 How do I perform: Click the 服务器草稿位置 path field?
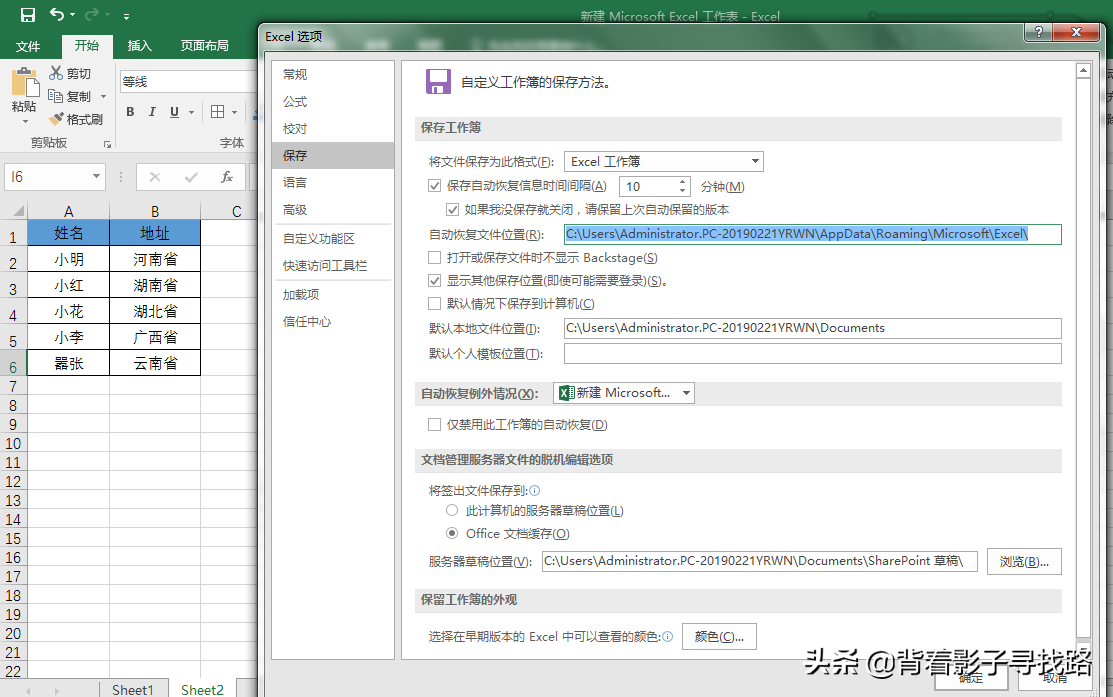coord(760,561)
